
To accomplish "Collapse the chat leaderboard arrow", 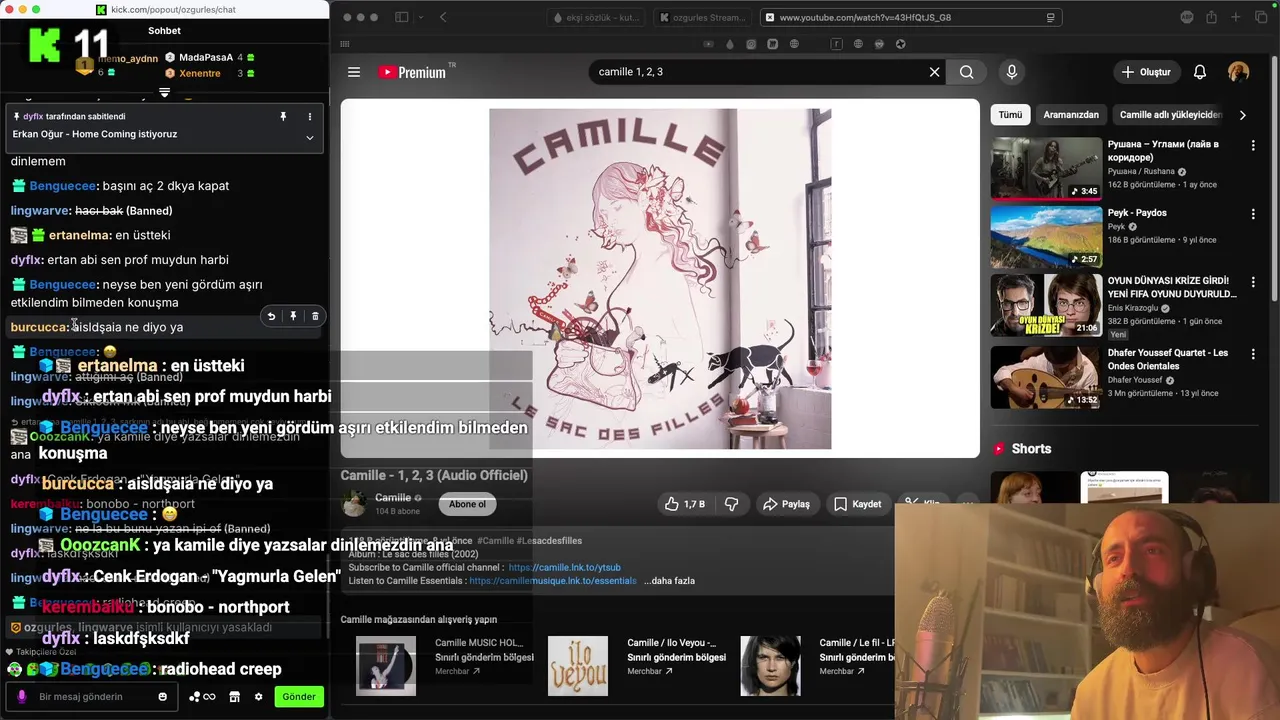I will pyautogui.click(x=165, y=92).
